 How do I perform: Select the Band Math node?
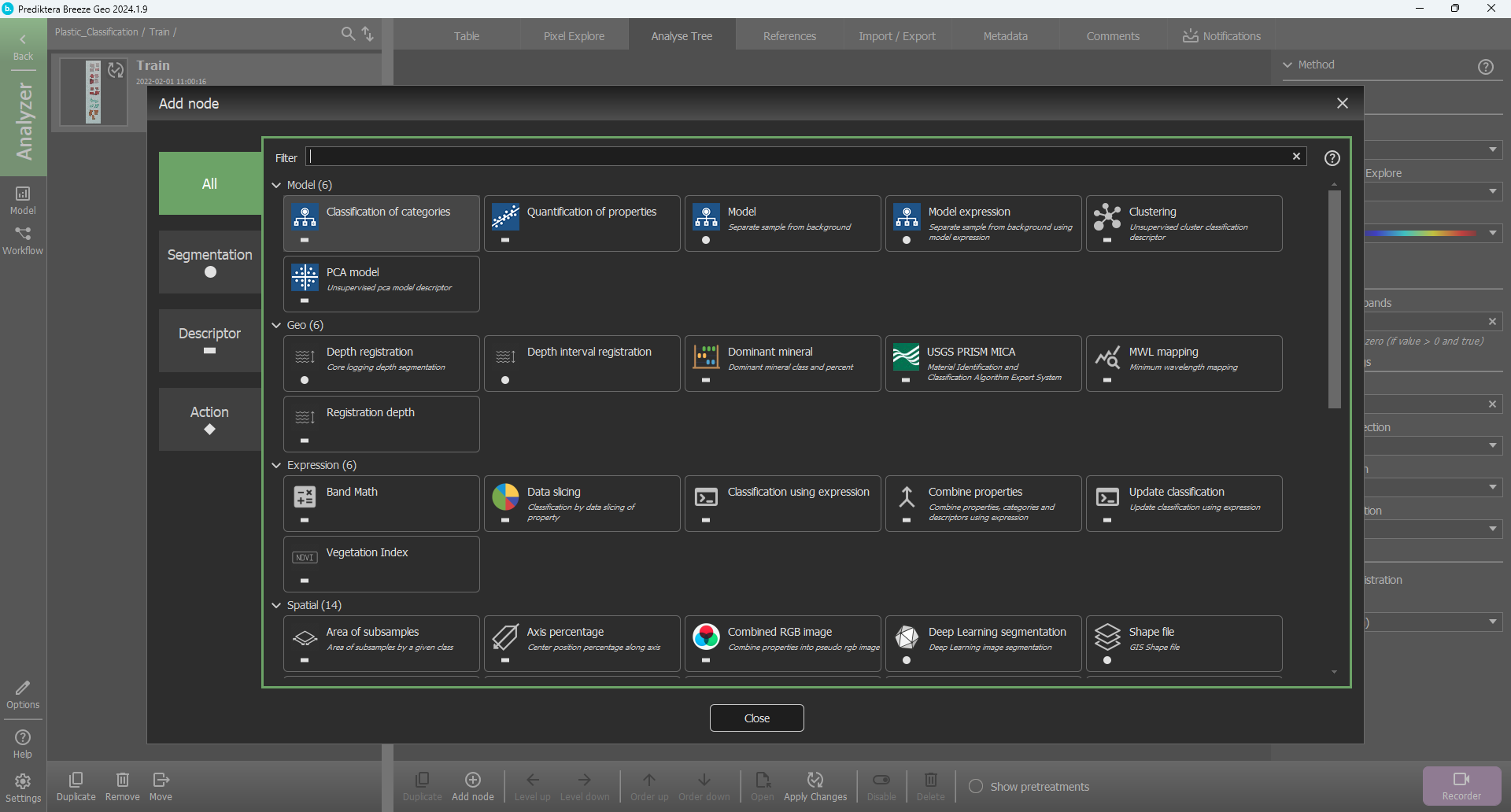click(x=381, y=504)
